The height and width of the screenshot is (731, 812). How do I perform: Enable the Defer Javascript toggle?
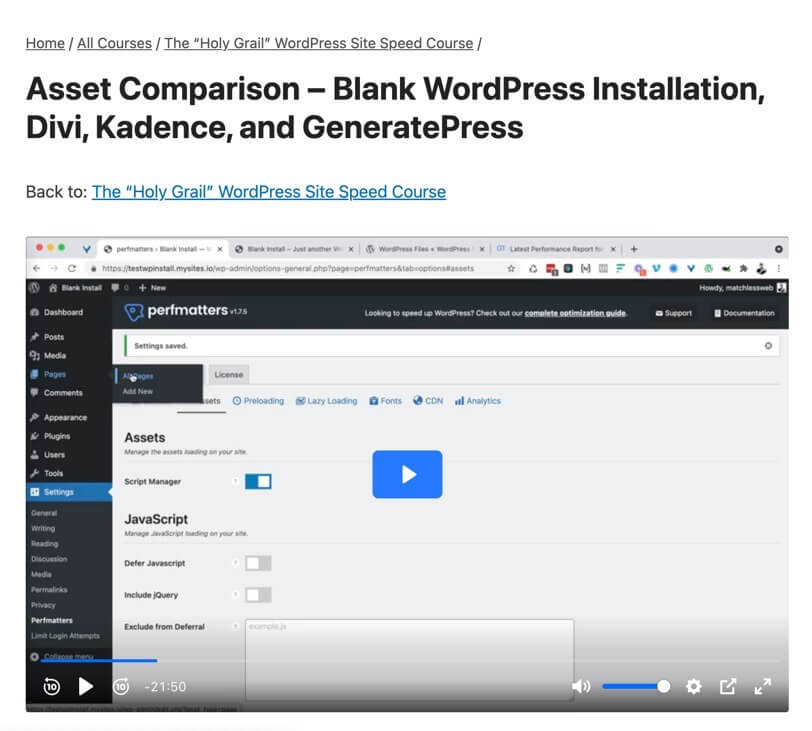pyautogui.click(x=258, y=563)
